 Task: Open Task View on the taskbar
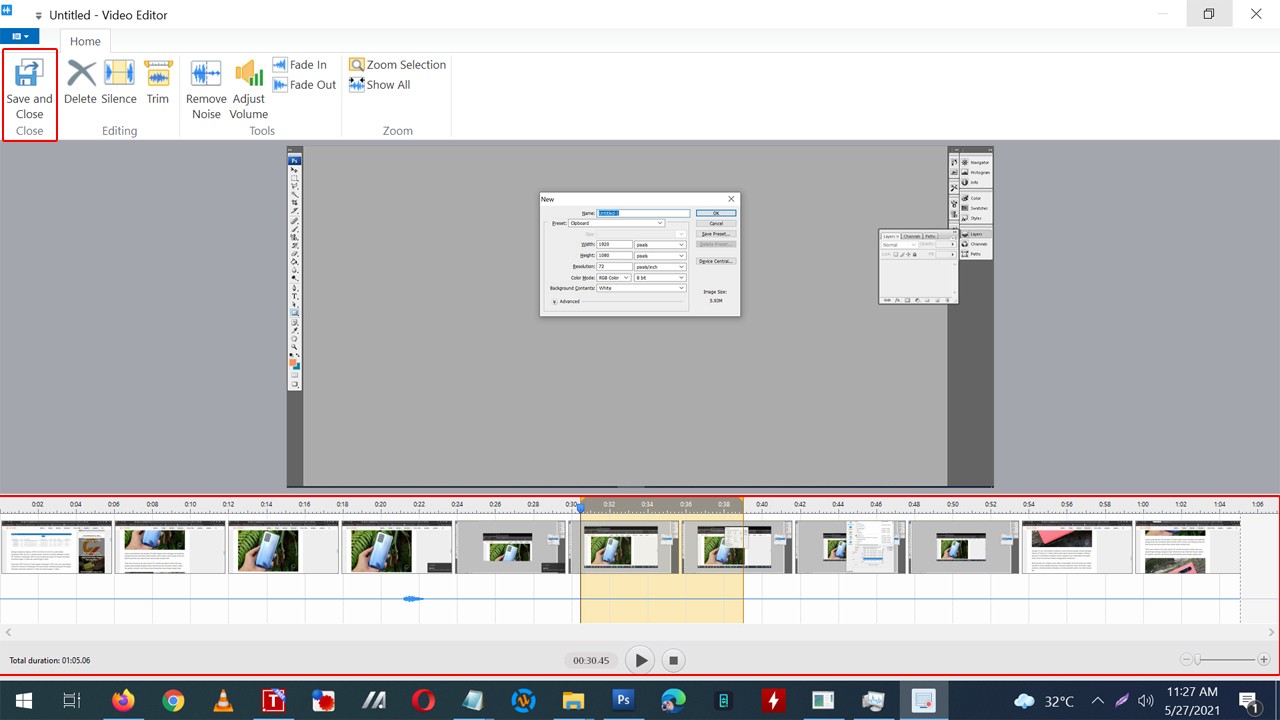(x=71, y=700)
